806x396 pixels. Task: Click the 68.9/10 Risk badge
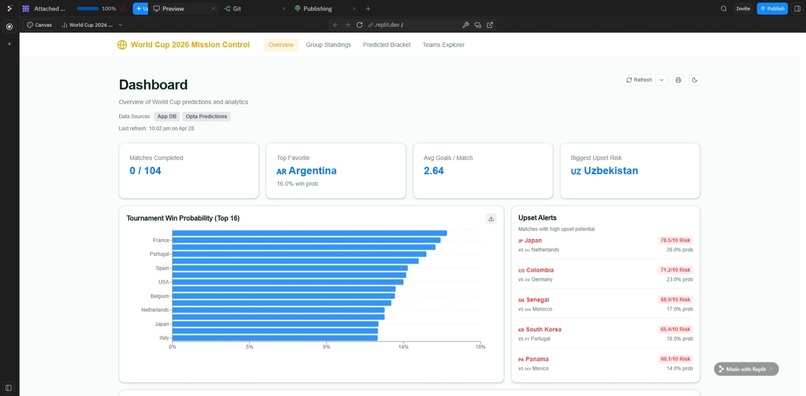click(x=675, y=300)
